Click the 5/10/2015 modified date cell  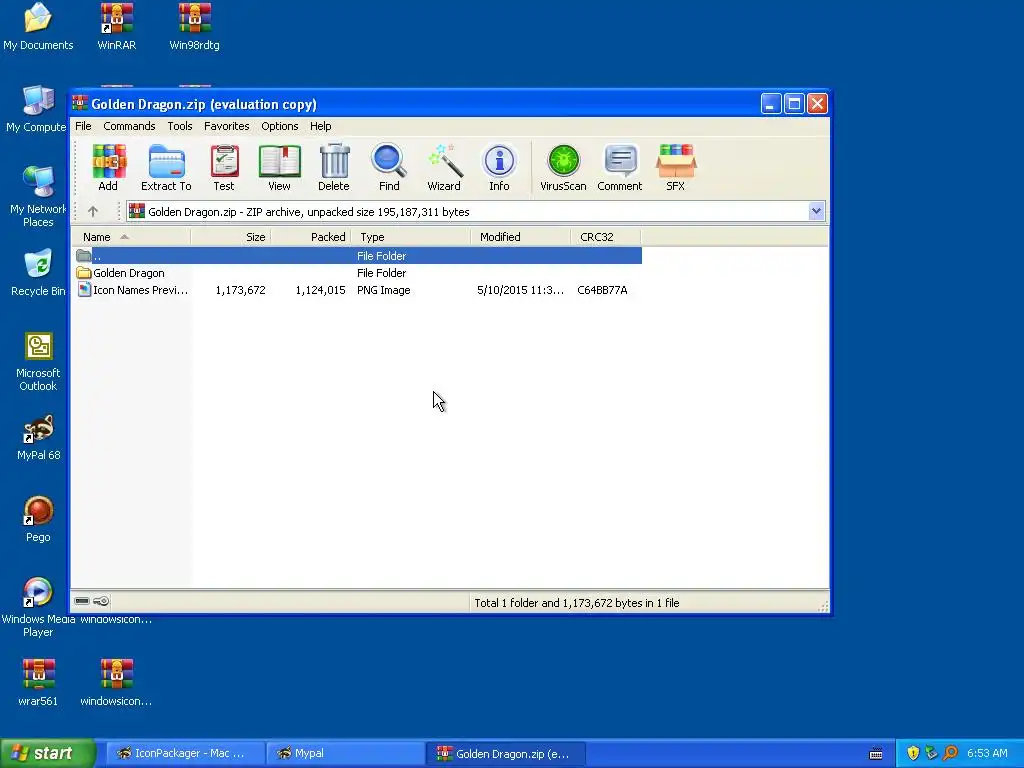click(x=520, y=290)
